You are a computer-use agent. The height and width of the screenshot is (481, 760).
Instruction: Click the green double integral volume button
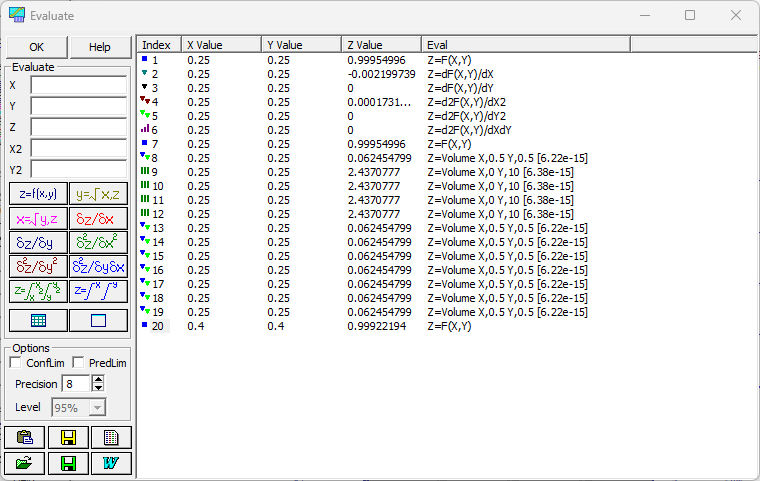tap(38, 291)
